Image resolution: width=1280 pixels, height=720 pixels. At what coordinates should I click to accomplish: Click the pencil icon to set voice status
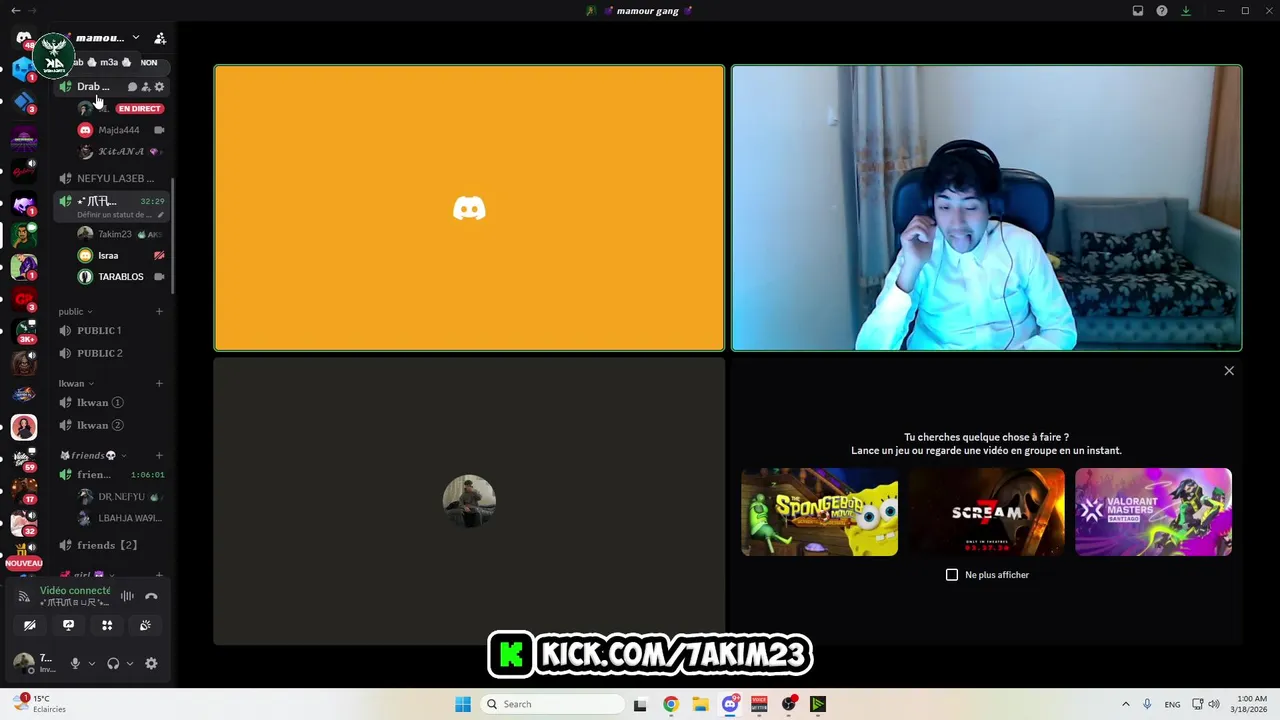click(160, 214)
